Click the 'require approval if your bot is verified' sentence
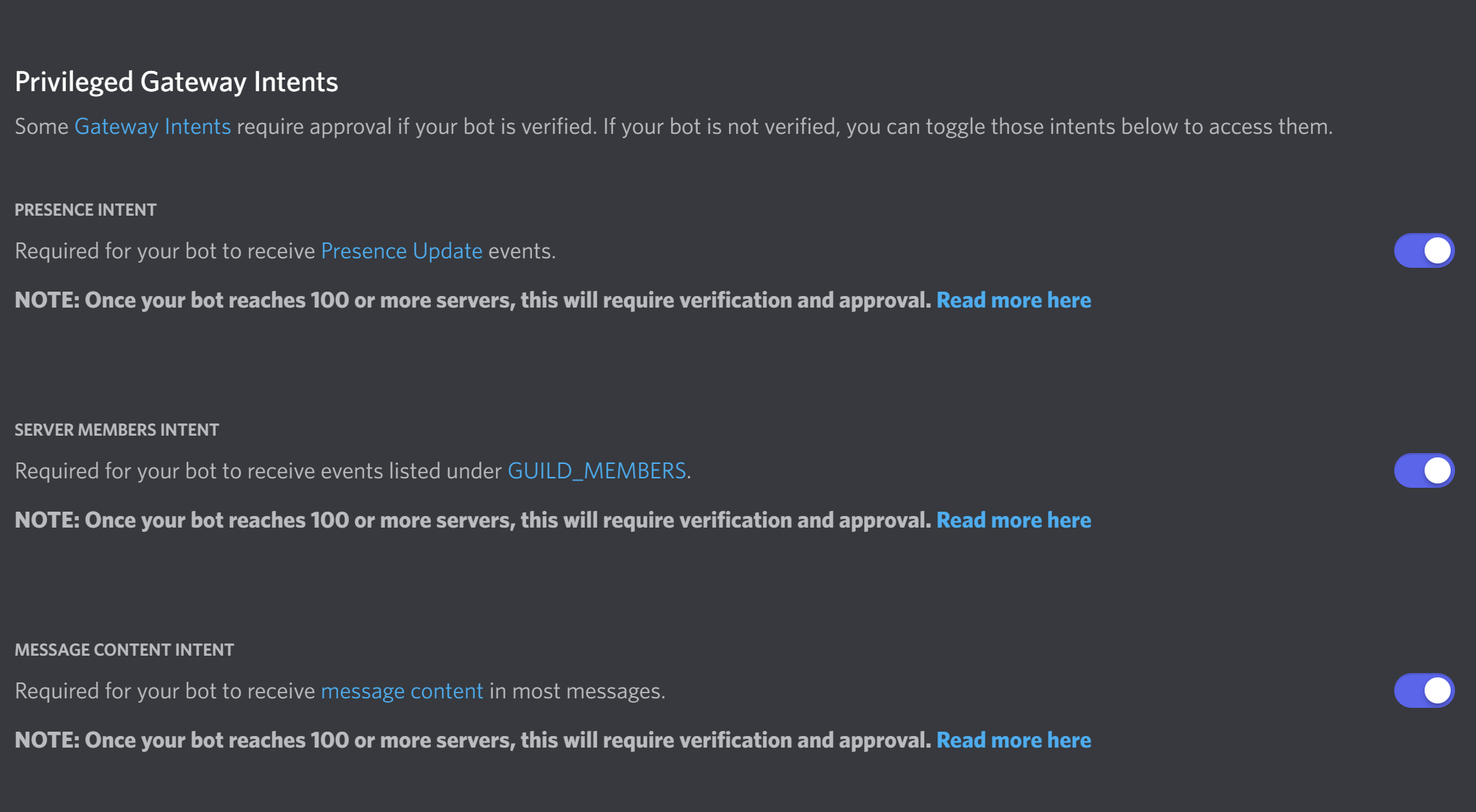The image size is (1476, 812). click(x=417, y=127)
